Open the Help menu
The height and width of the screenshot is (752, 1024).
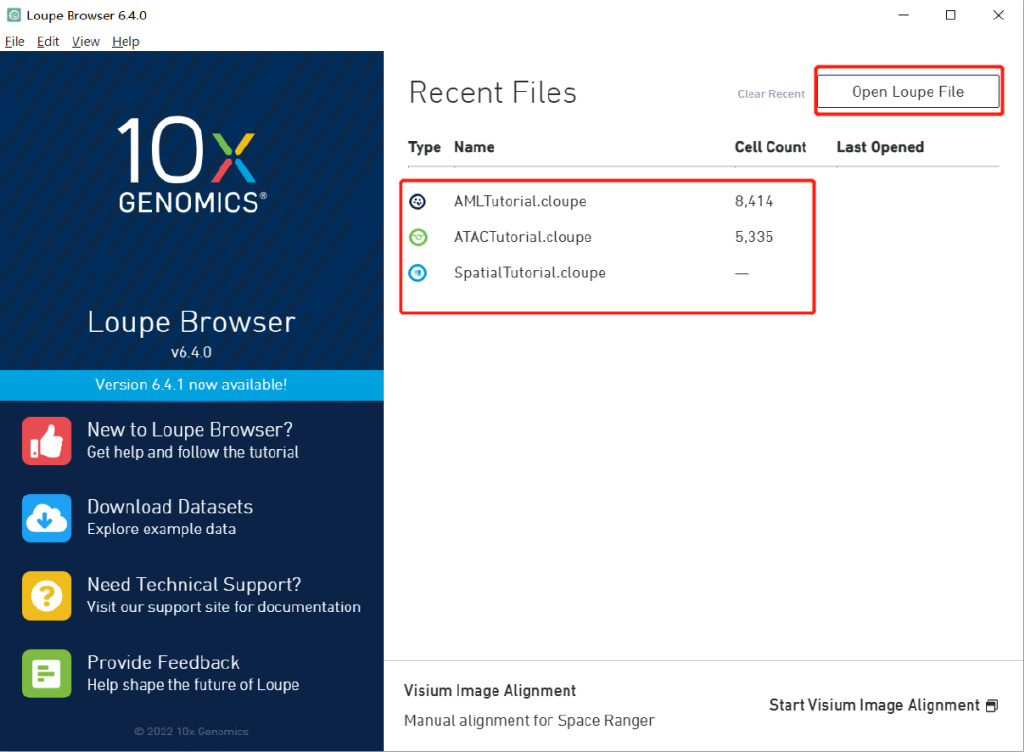click(x=126, y=42)
